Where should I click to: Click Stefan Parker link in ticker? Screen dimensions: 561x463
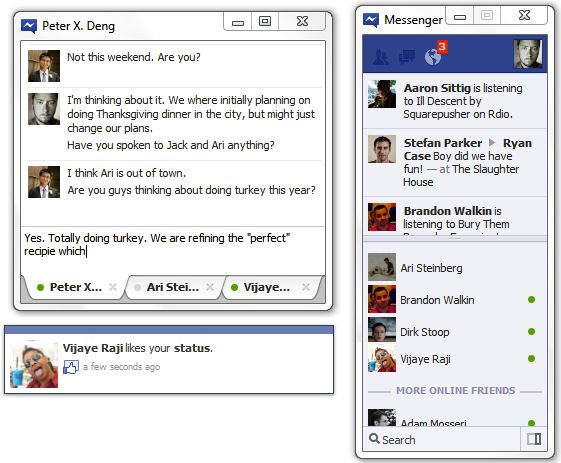click(443, 143)
